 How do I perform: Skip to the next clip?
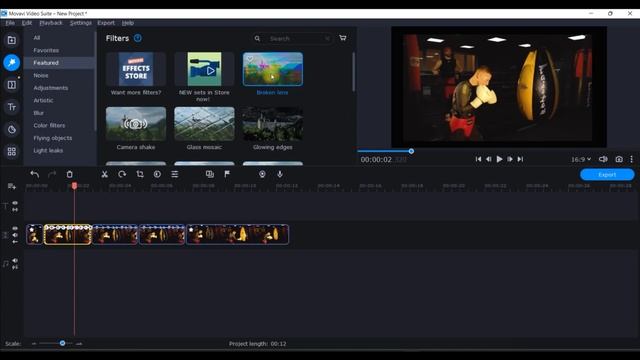[520, 159]
